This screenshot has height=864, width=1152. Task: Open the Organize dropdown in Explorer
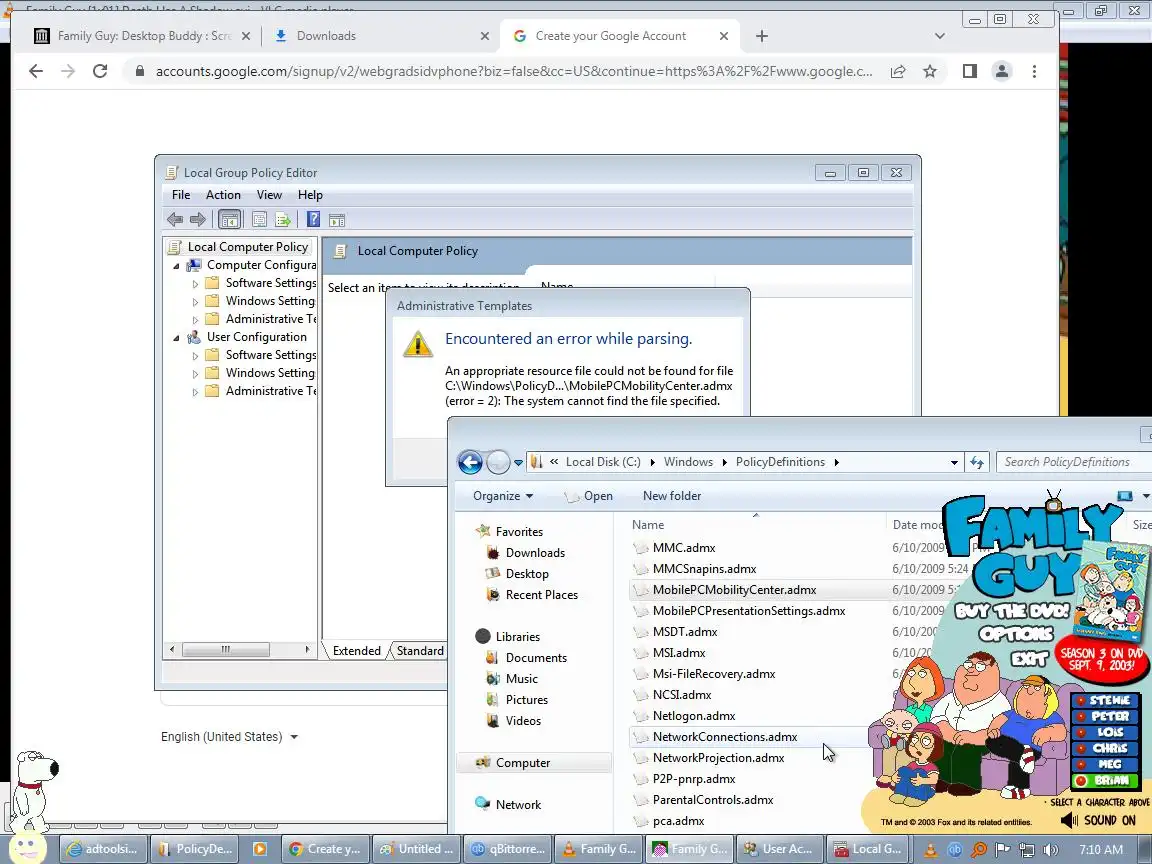point(503,496)
